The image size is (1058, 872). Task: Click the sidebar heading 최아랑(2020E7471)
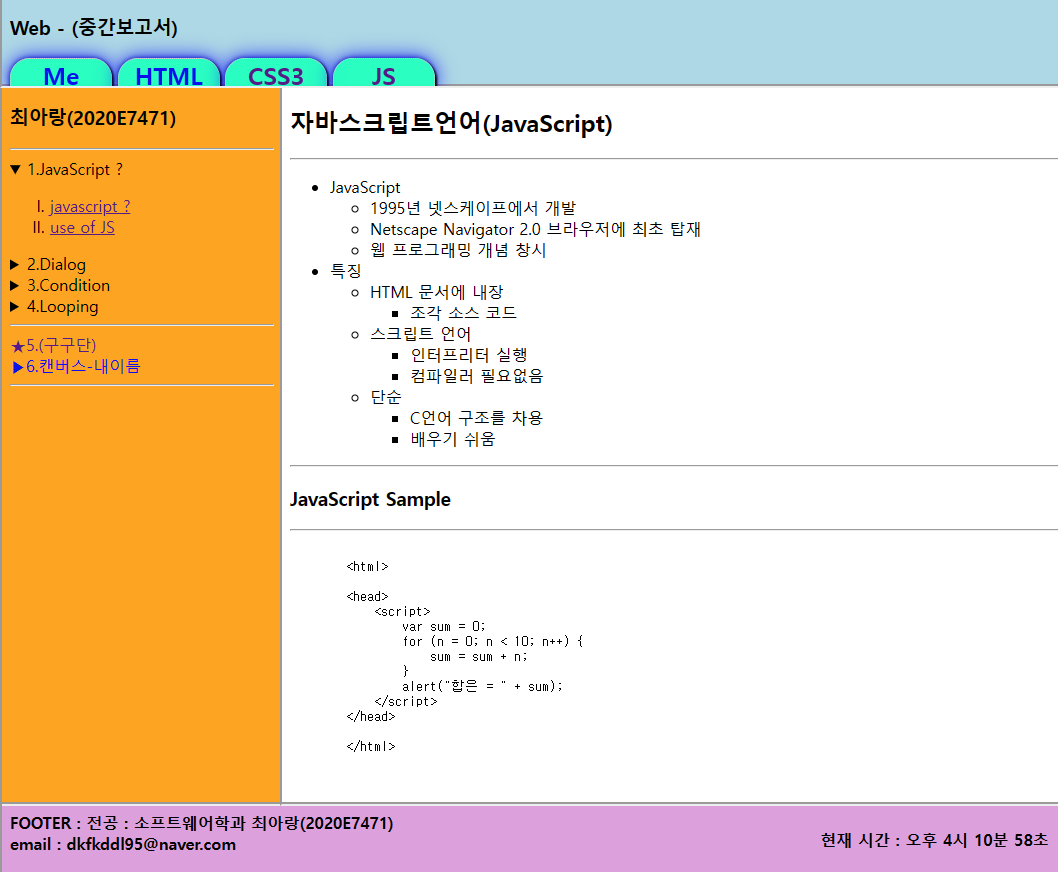tap(93, 118)
